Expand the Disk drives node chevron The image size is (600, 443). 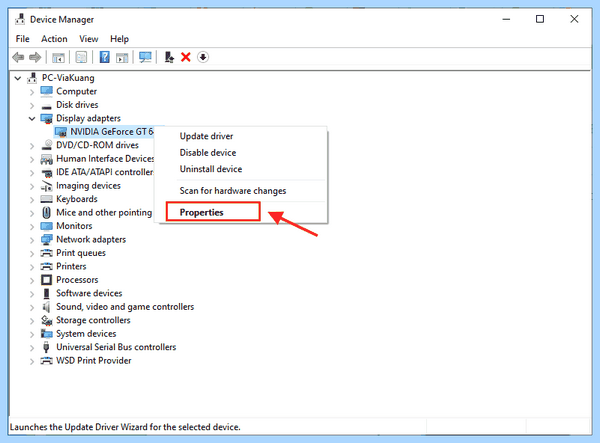[32, 105]
